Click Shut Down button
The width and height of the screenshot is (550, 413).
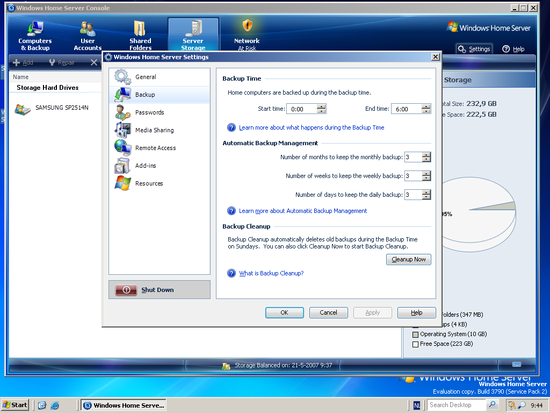160,289
